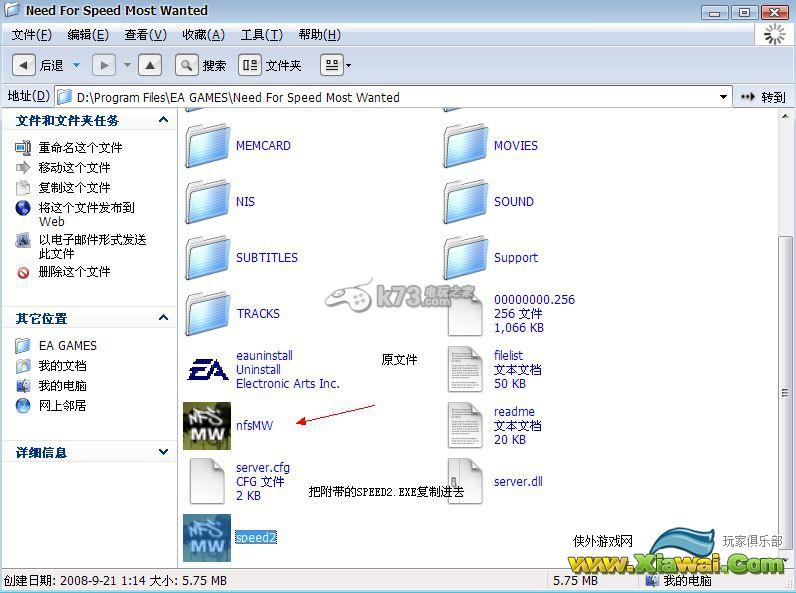Expand the 详细信息 panel
This screenshot has height=593, width=796.
click(x=163, y=452)
